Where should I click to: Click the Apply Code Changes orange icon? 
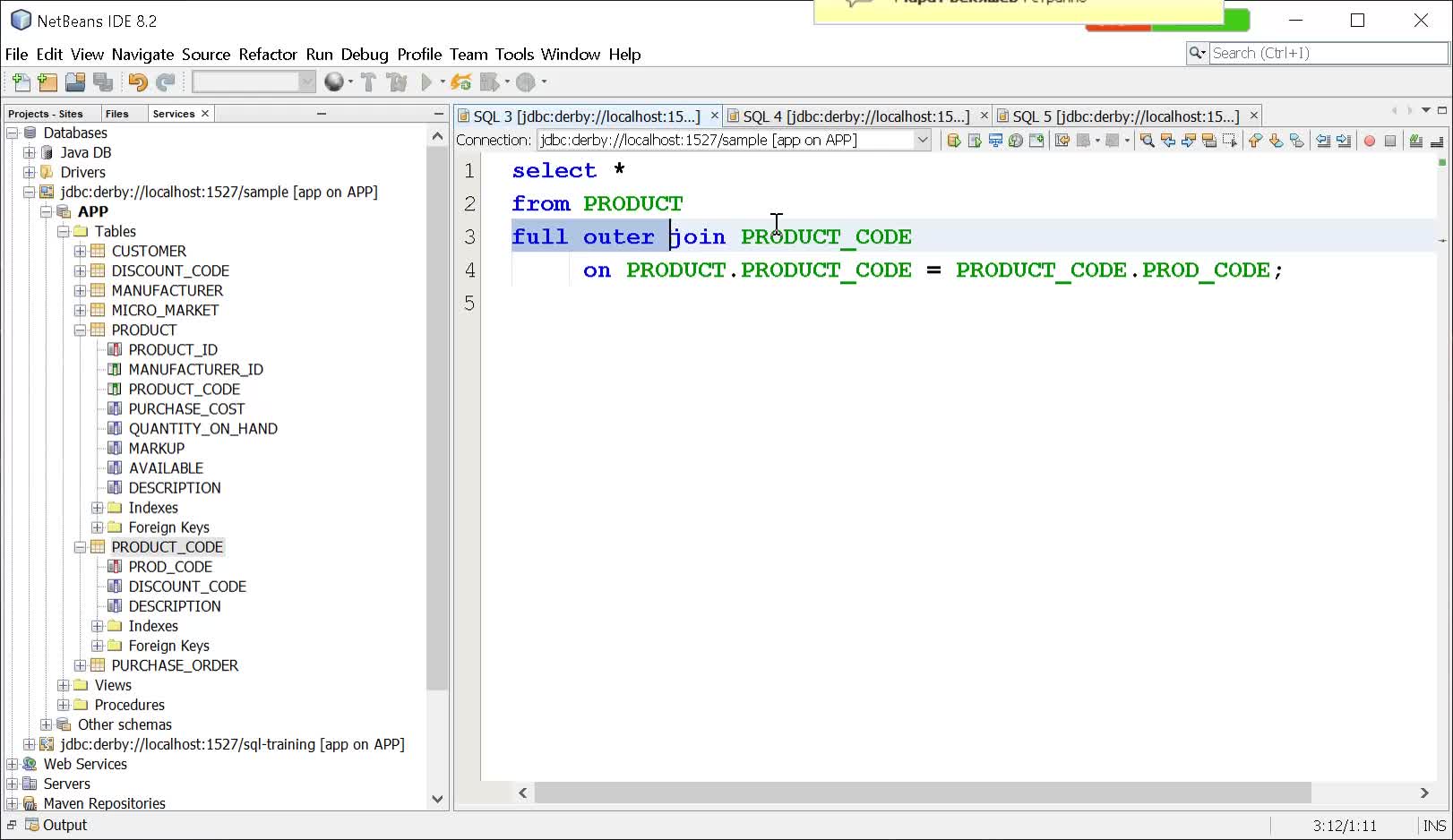pos(461,82)
